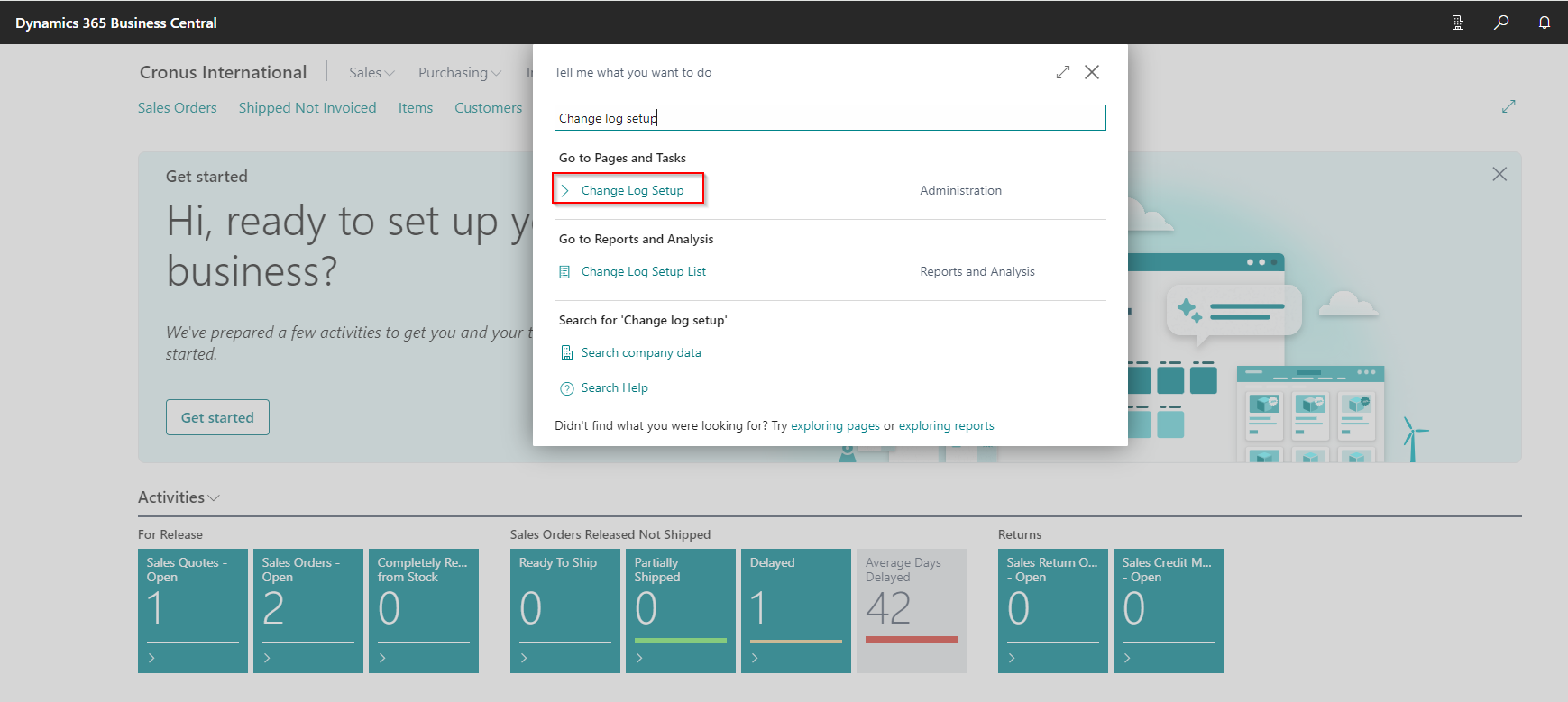Select Search company data
Viewport: 1568px width, 702px height.
coord(641,352)
